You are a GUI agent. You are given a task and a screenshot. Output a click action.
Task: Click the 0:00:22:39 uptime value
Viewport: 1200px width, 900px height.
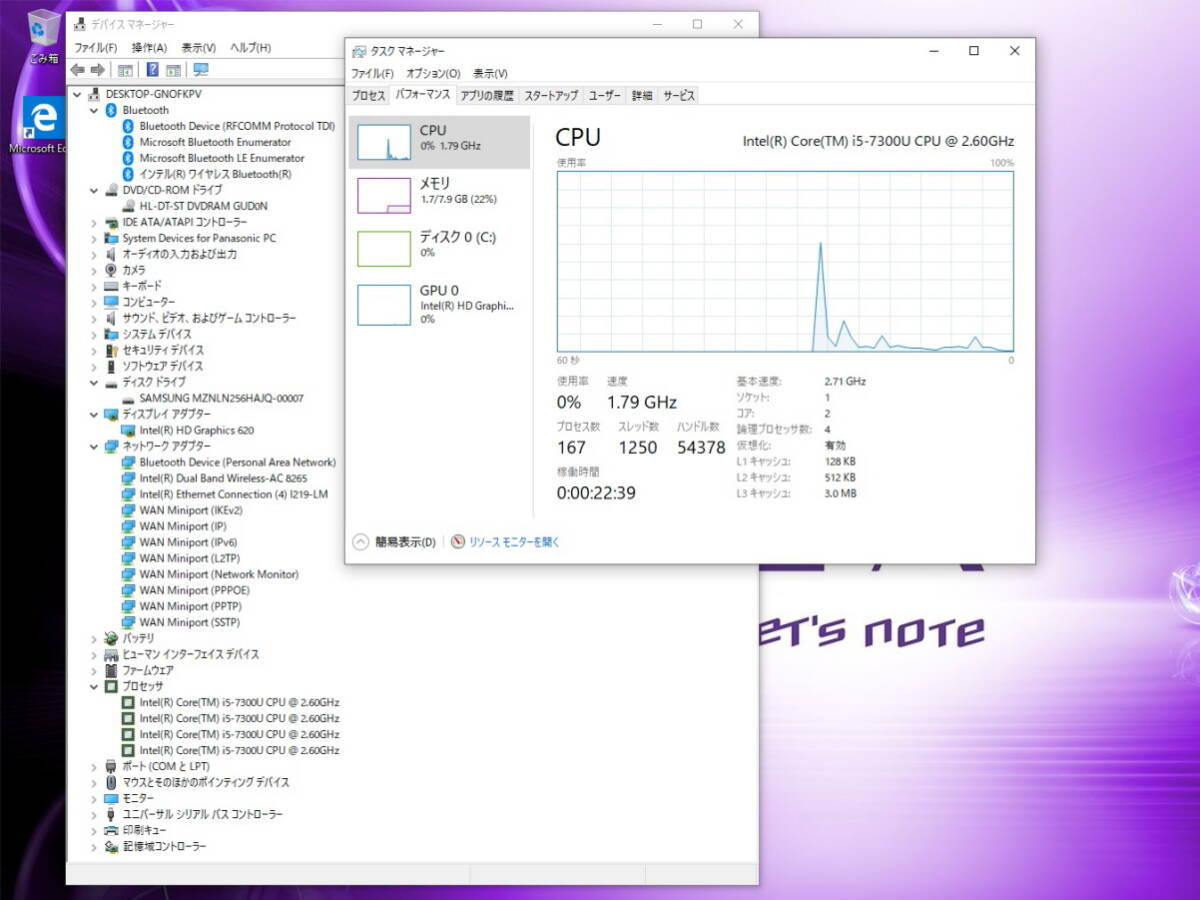596,493
